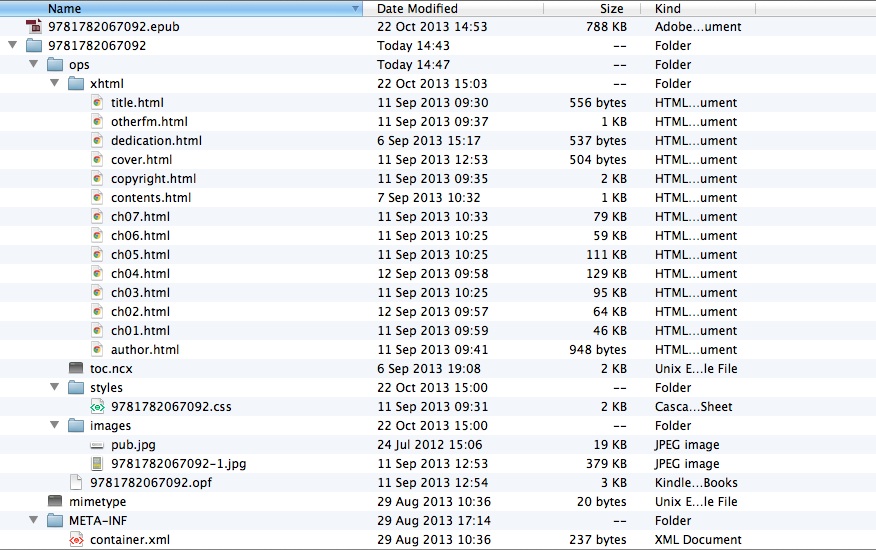This screenshot has width=876, height=550.
Task: Click the cover.html file icon
Action: coord(97,159)
